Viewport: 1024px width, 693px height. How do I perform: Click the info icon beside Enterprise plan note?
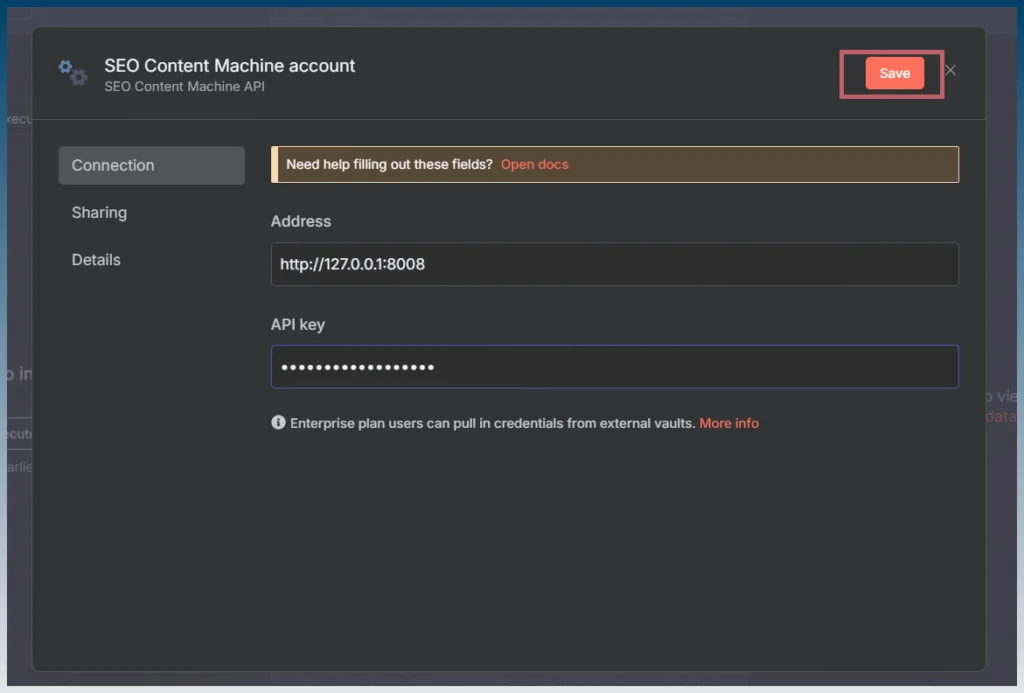(x=278, y=423)
